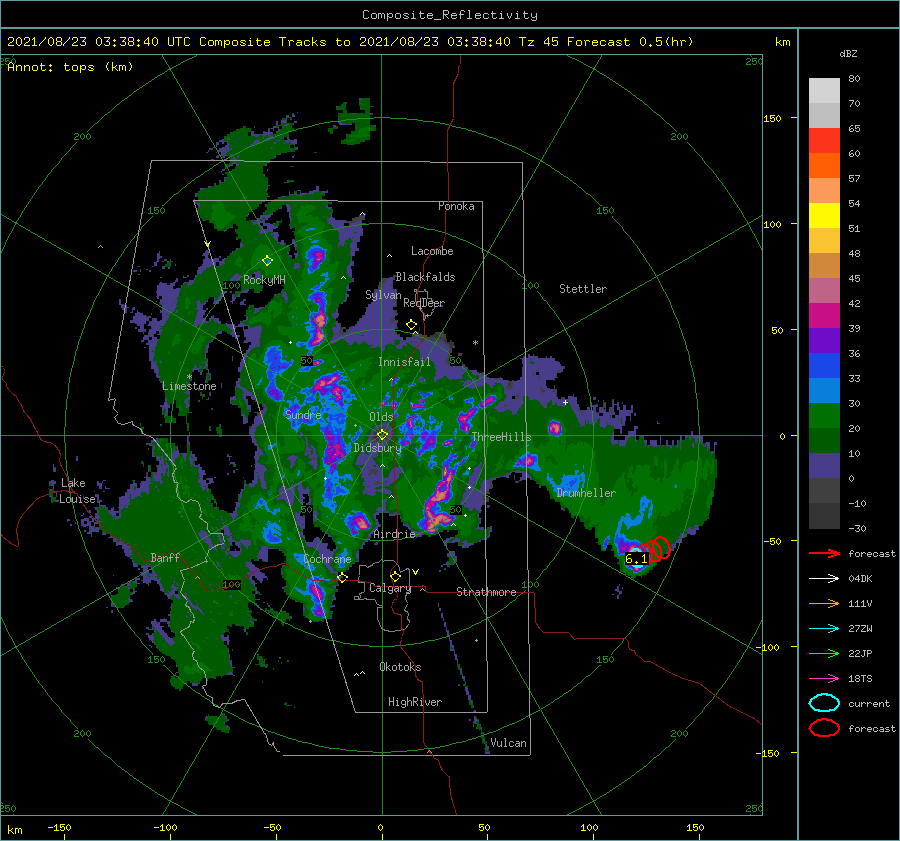Click the 33 dBZ blue color swatch
This screenshot has width=900, height=841.
pyautogui.click(x=824, y=366)
